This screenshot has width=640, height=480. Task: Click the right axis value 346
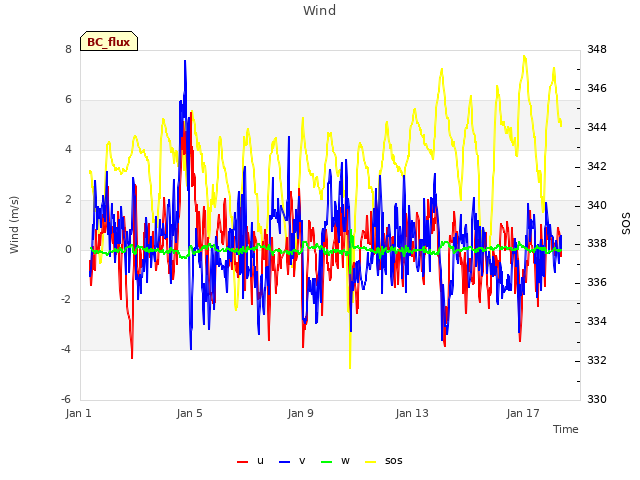597,89
